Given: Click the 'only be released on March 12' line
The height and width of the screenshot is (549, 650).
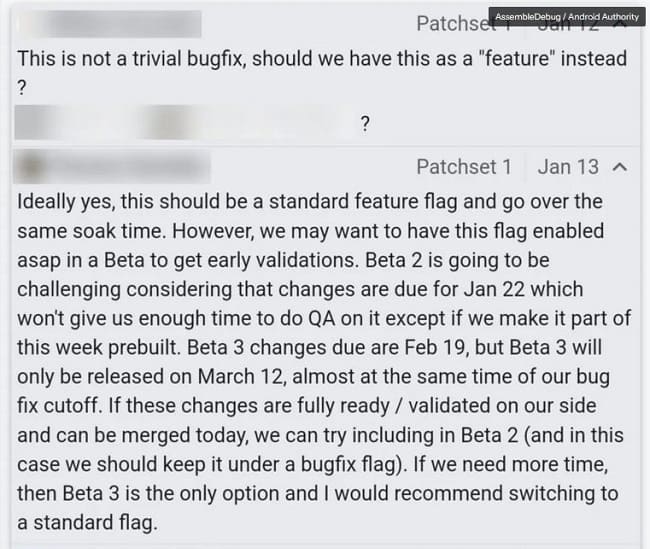Looking at the screenshot, I should [313, 377].
